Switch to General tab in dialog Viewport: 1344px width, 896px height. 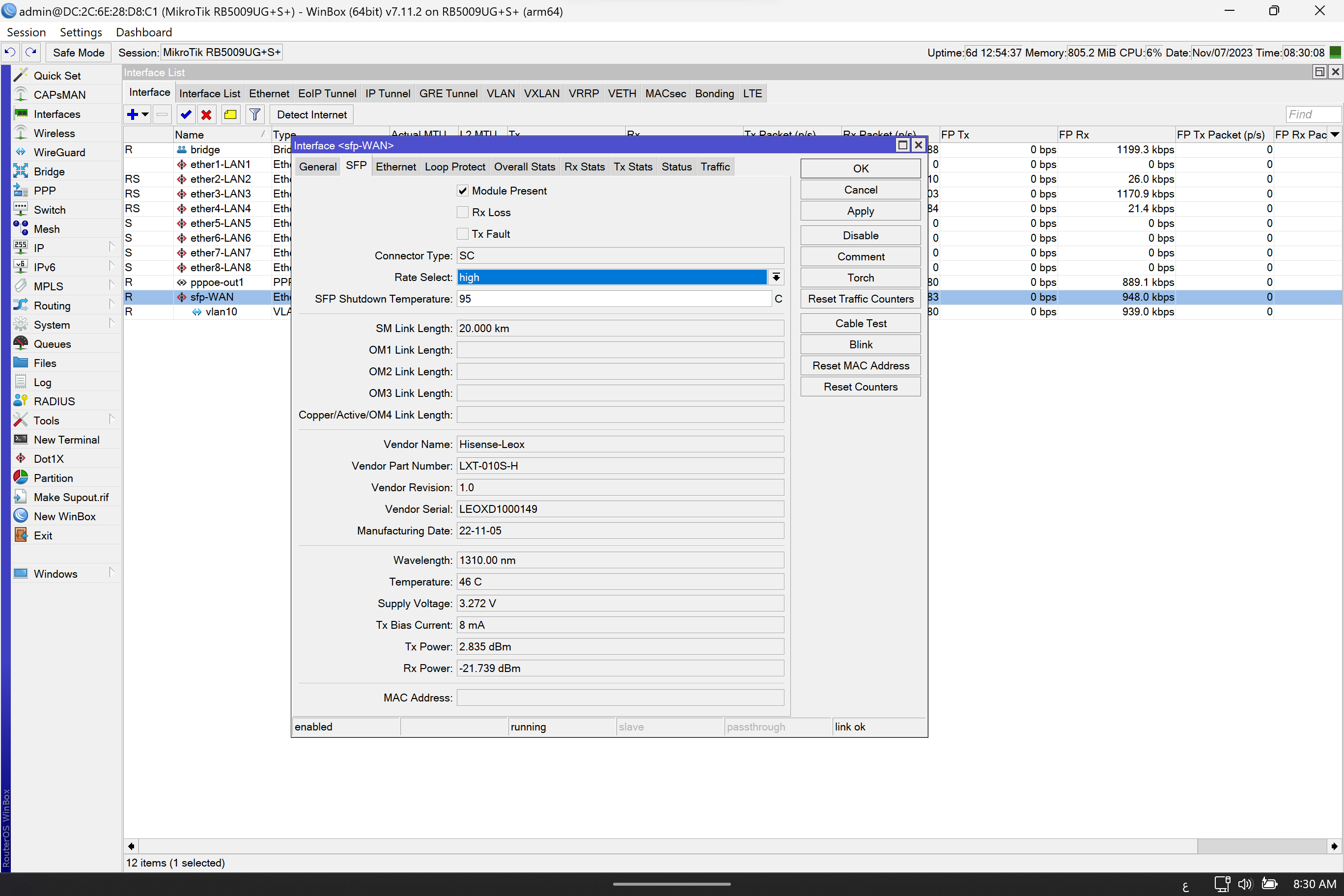coord(318,167)
